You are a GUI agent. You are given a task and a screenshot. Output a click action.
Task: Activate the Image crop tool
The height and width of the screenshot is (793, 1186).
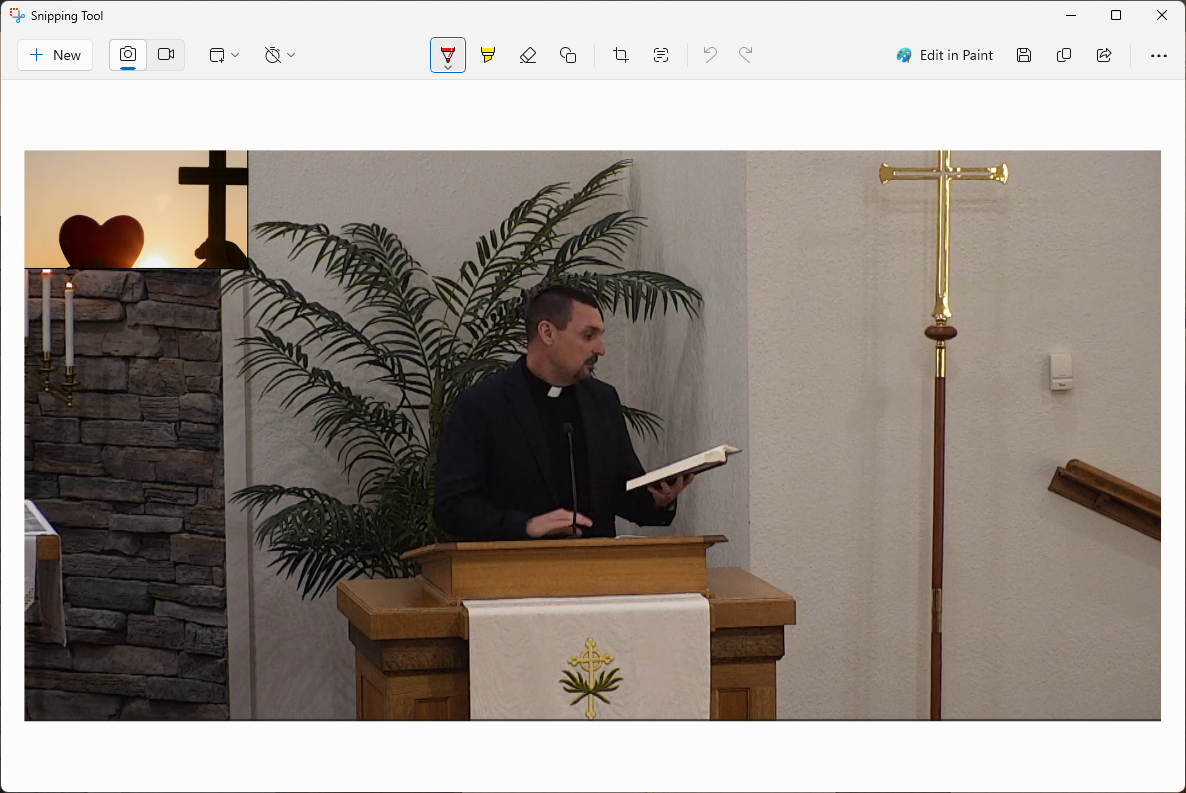point(621,55)
